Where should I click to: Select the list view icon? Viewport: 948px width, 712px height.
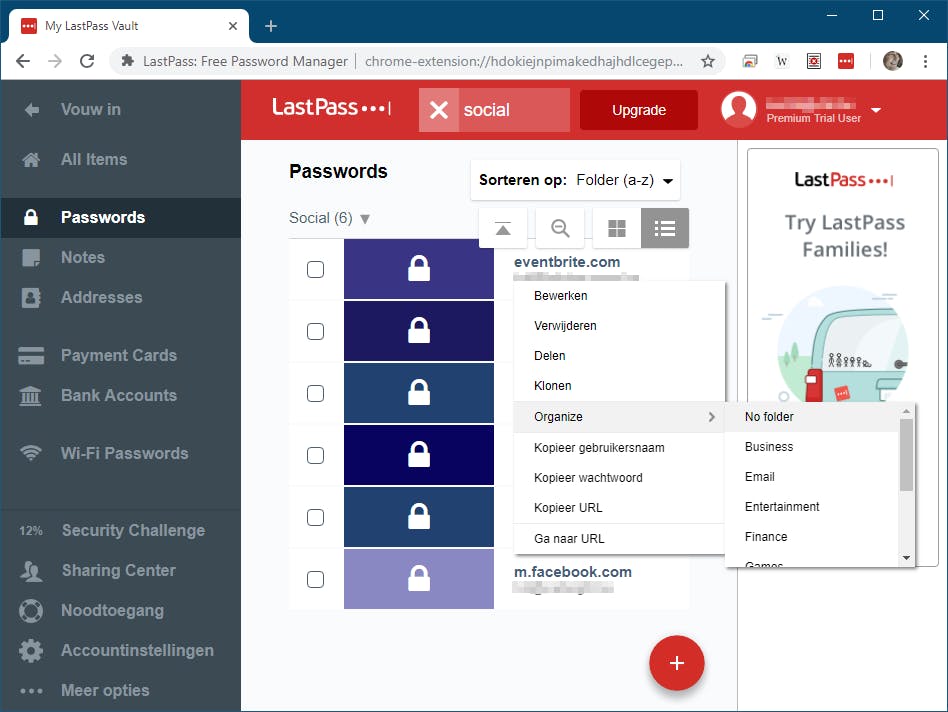pos(664,228)
